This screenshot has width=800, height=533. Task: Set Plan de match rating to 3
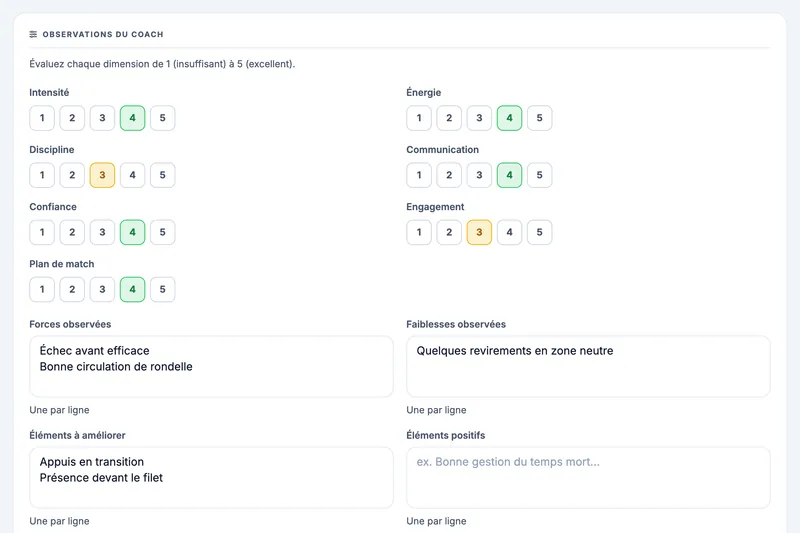click(x=102, y=289)
